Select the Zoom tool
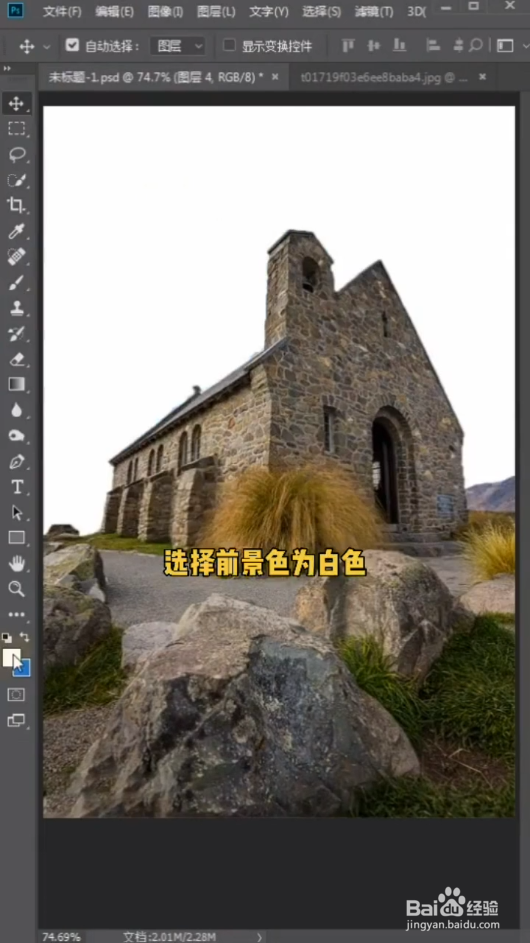The image size is (530, 943). click(x=16, y=589)
